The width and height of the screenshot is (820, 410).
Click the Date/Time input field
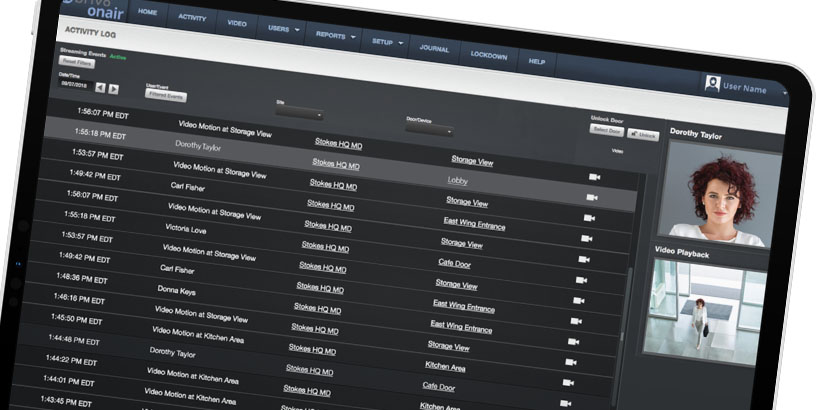[x=75, y=85]
